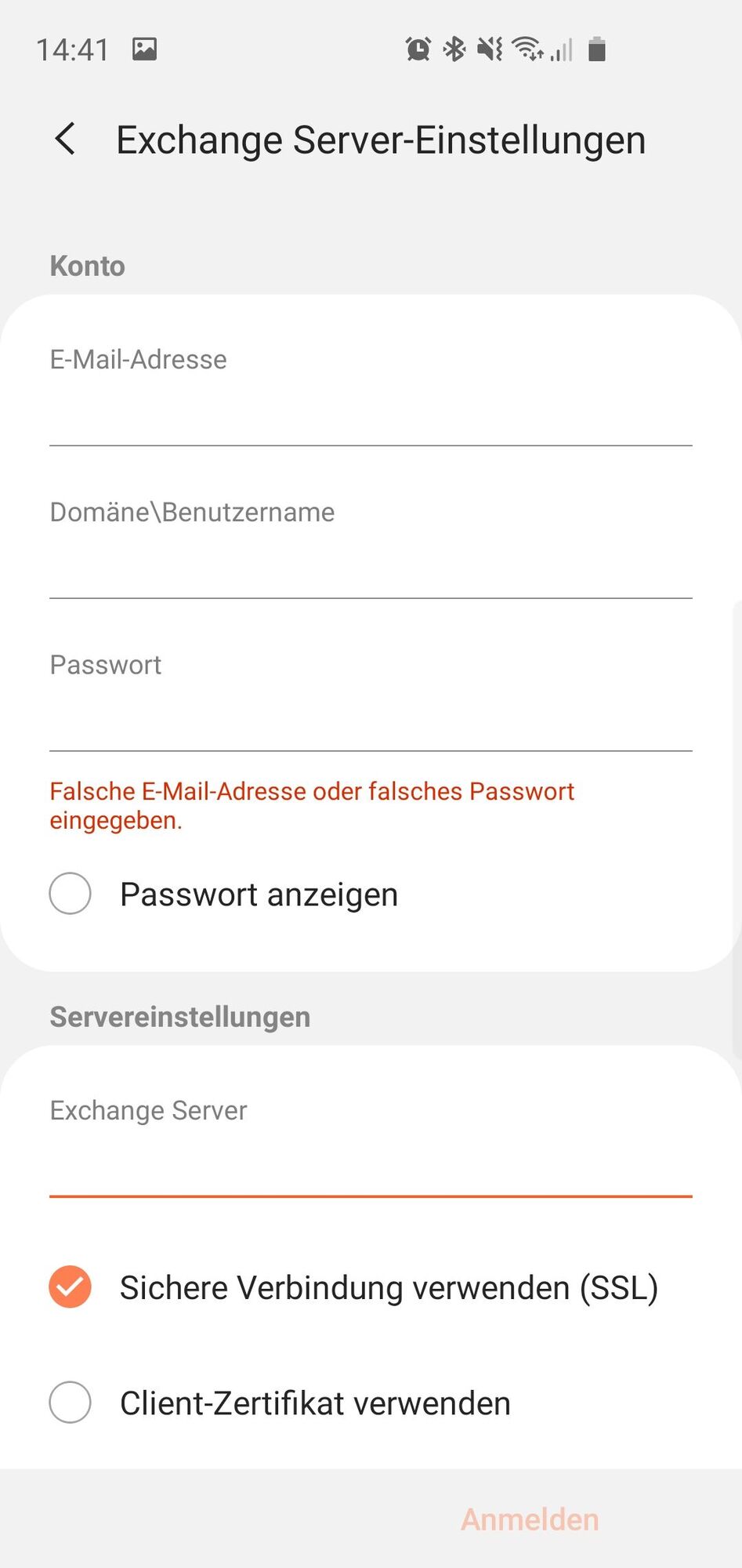
Task: Enable Passwort anzeigen option
Action: click(71, 894)
